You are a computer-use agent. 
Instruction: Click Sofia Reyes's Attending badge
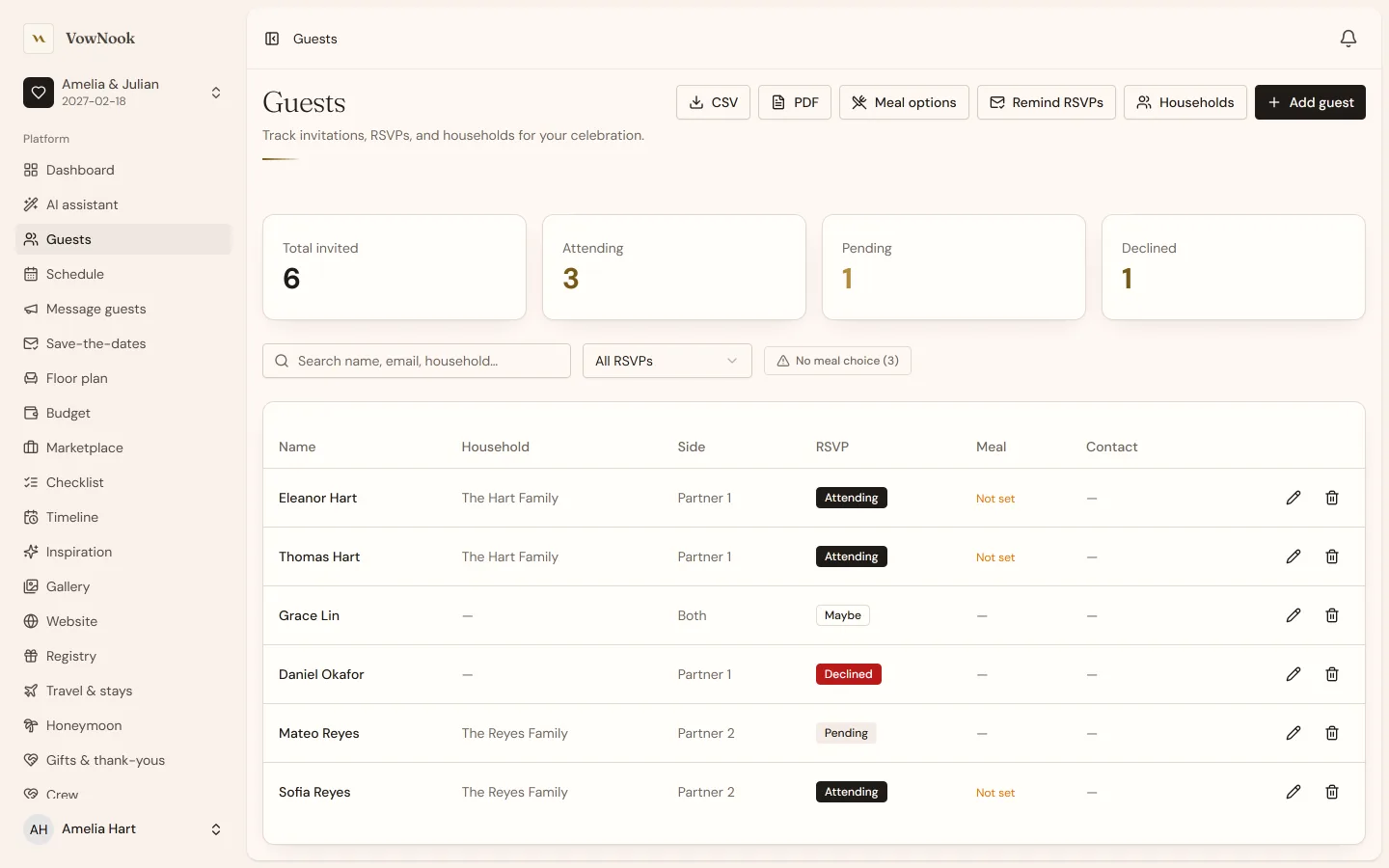pyautogui.click(x=852, y=792)
